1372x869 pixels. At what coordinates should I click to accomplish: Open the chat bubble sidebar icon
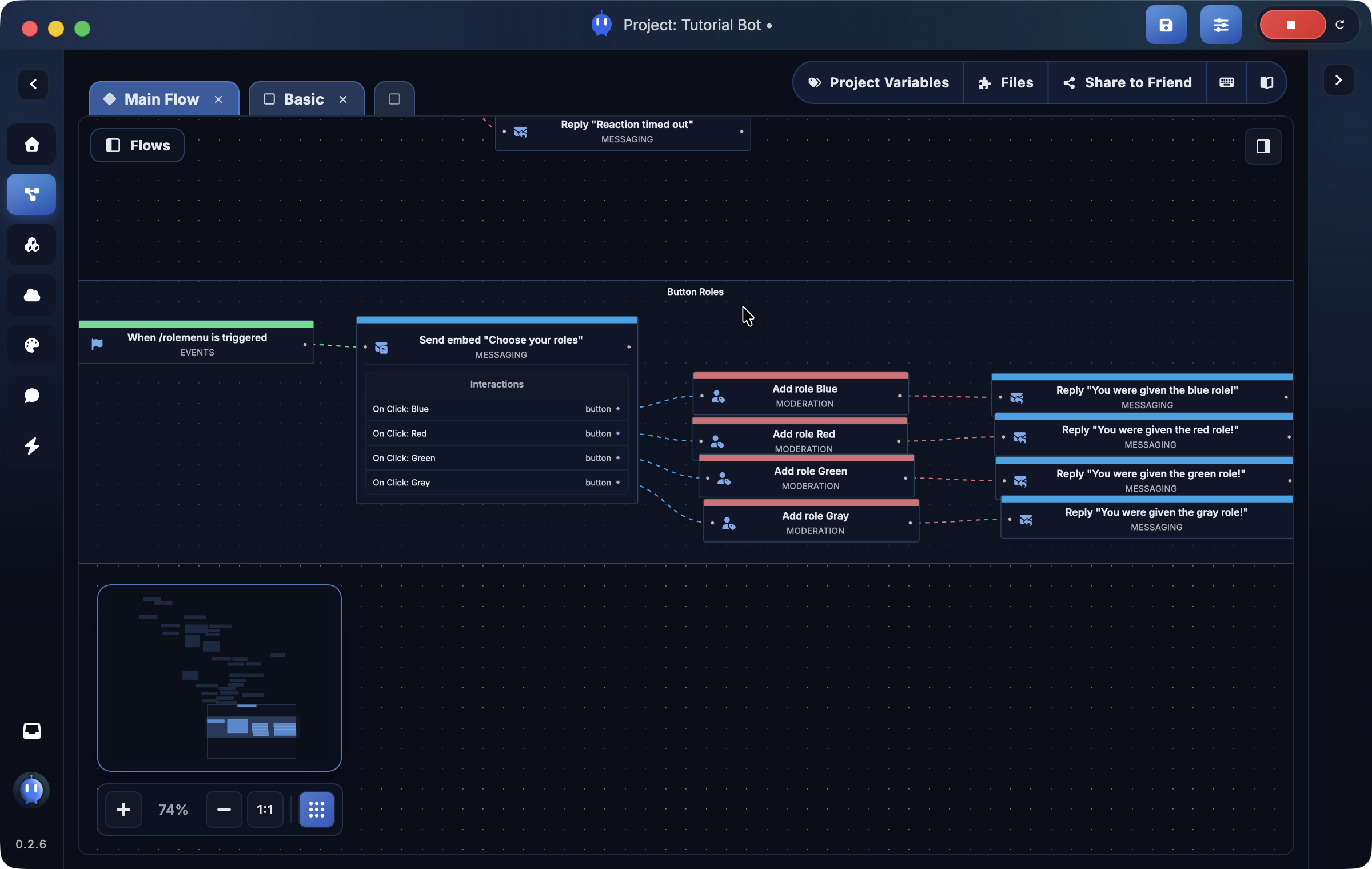[32, 396]
